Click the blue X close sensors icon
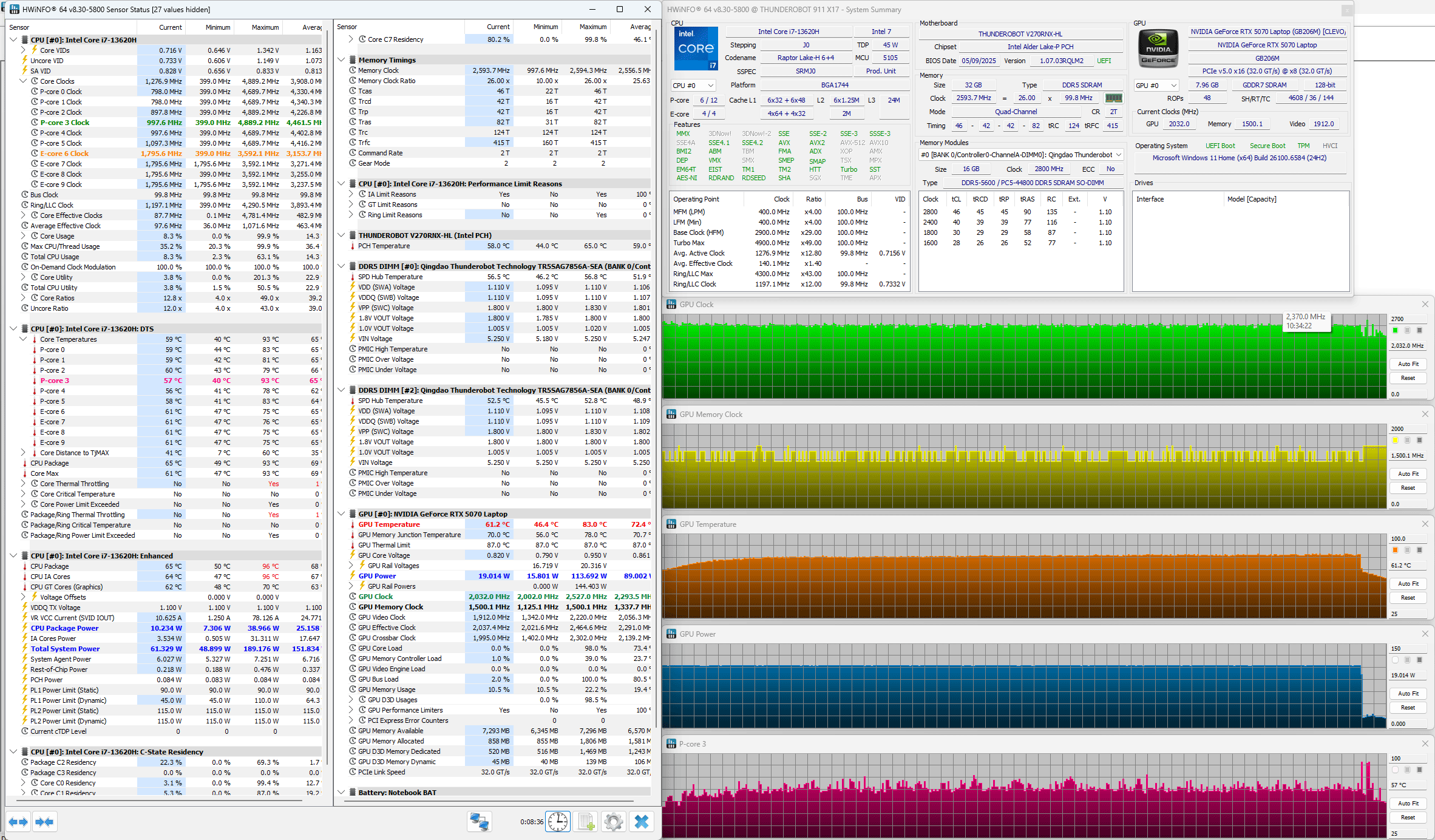This screenshot has height=840, width=1435. (x=641, y=822)
